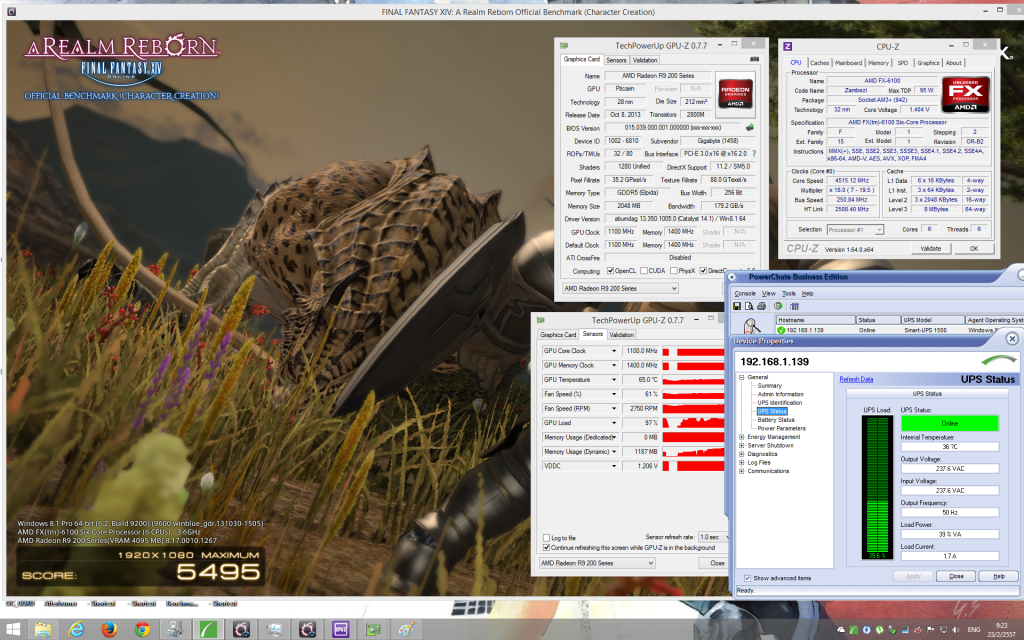This screenshot has height=640, width=1024.
Task: Switch to the CPU-Z Mainboard tab
Action: (848, 63)
